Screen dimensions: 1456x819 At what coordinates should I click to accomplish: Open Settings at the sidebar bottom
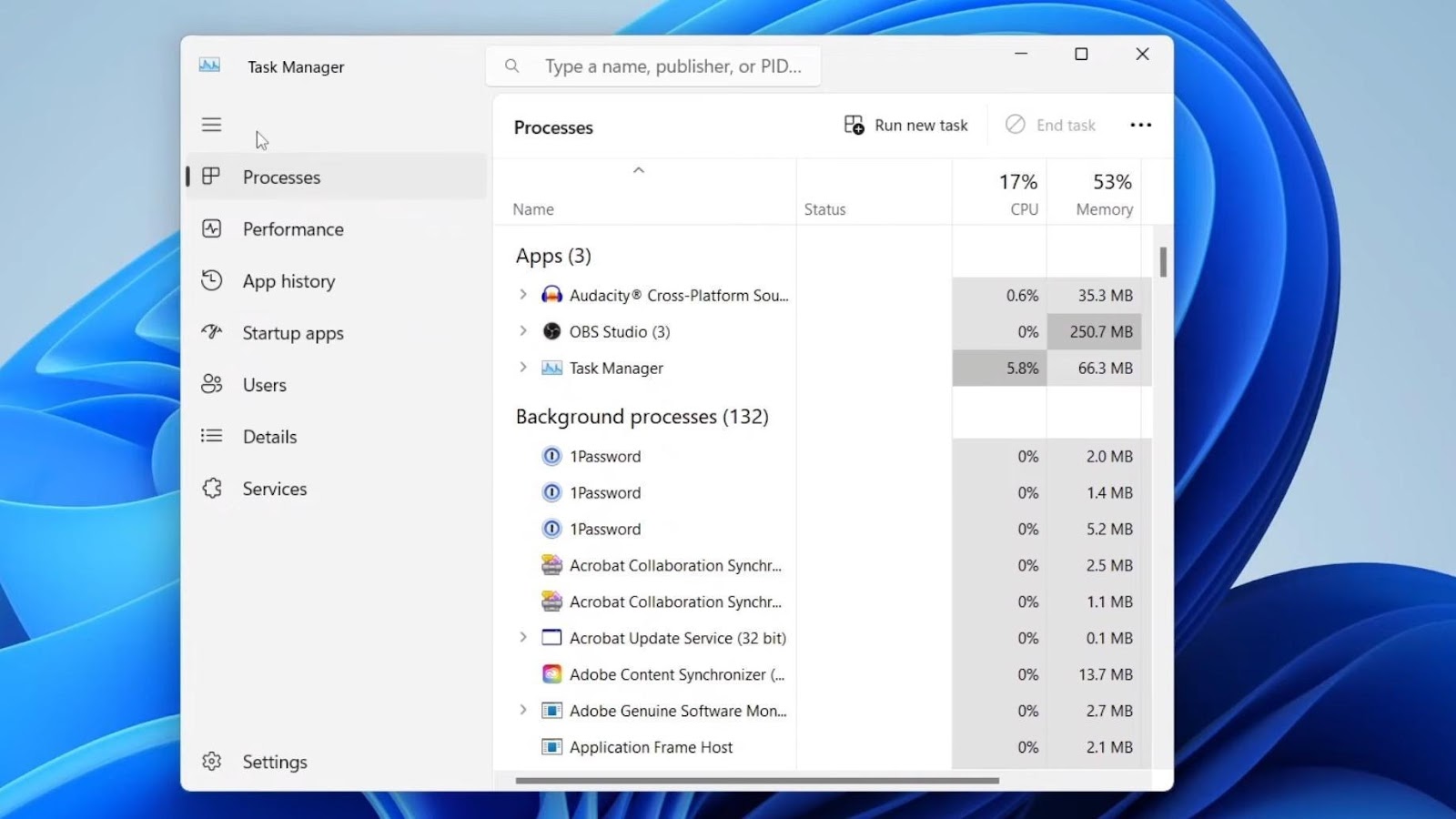[x=337, y=761]
